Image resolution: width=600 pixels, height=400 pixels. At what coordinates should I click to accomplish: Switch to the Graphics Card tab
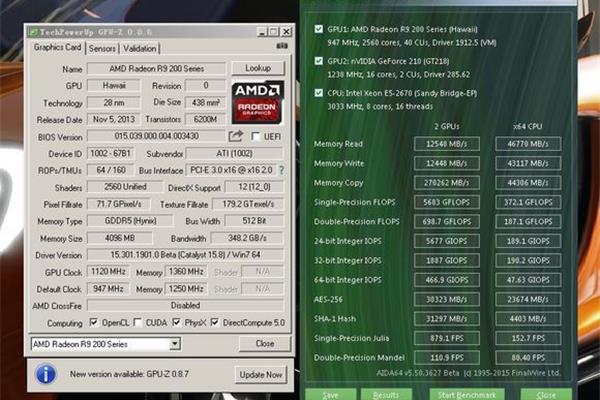coord(57,47)
